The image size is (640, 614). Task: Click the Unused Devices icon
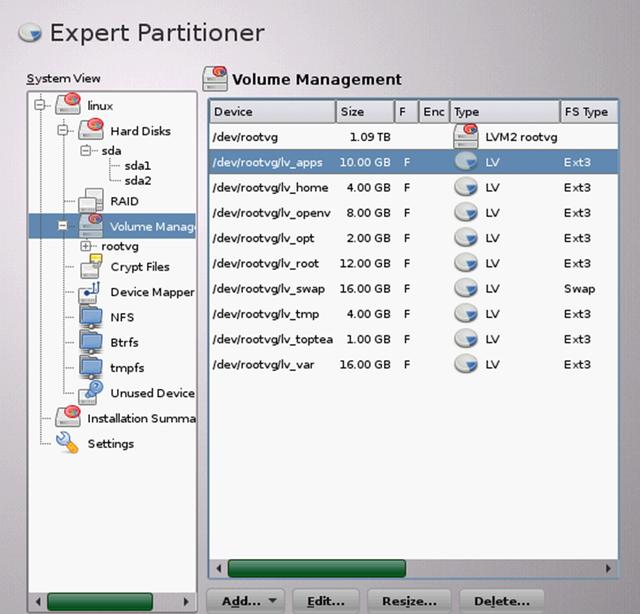[x=91, y=392]
